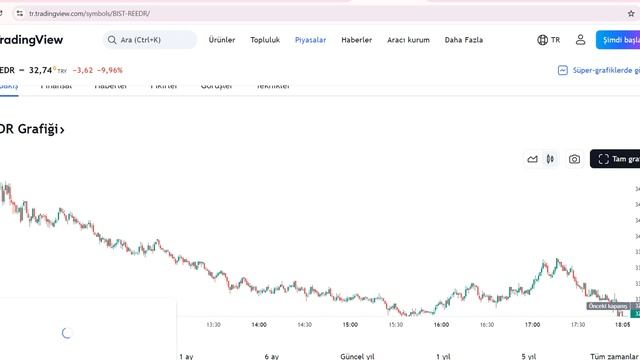Image resolution: width=640 pixels, height=360 pixels.
Task: Click the Ara (Ctrl+K) search box
Action: 150,40
